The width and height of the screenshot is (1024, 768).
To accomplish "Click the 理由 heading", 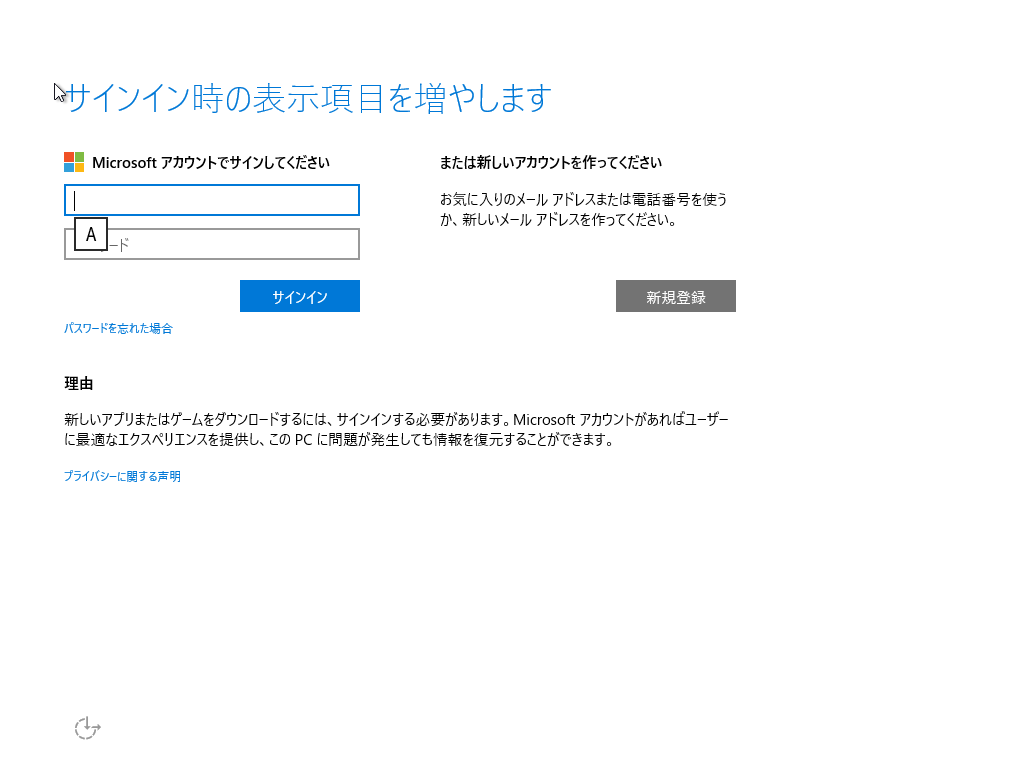I will pyautogui.click(x=79, y=383).
